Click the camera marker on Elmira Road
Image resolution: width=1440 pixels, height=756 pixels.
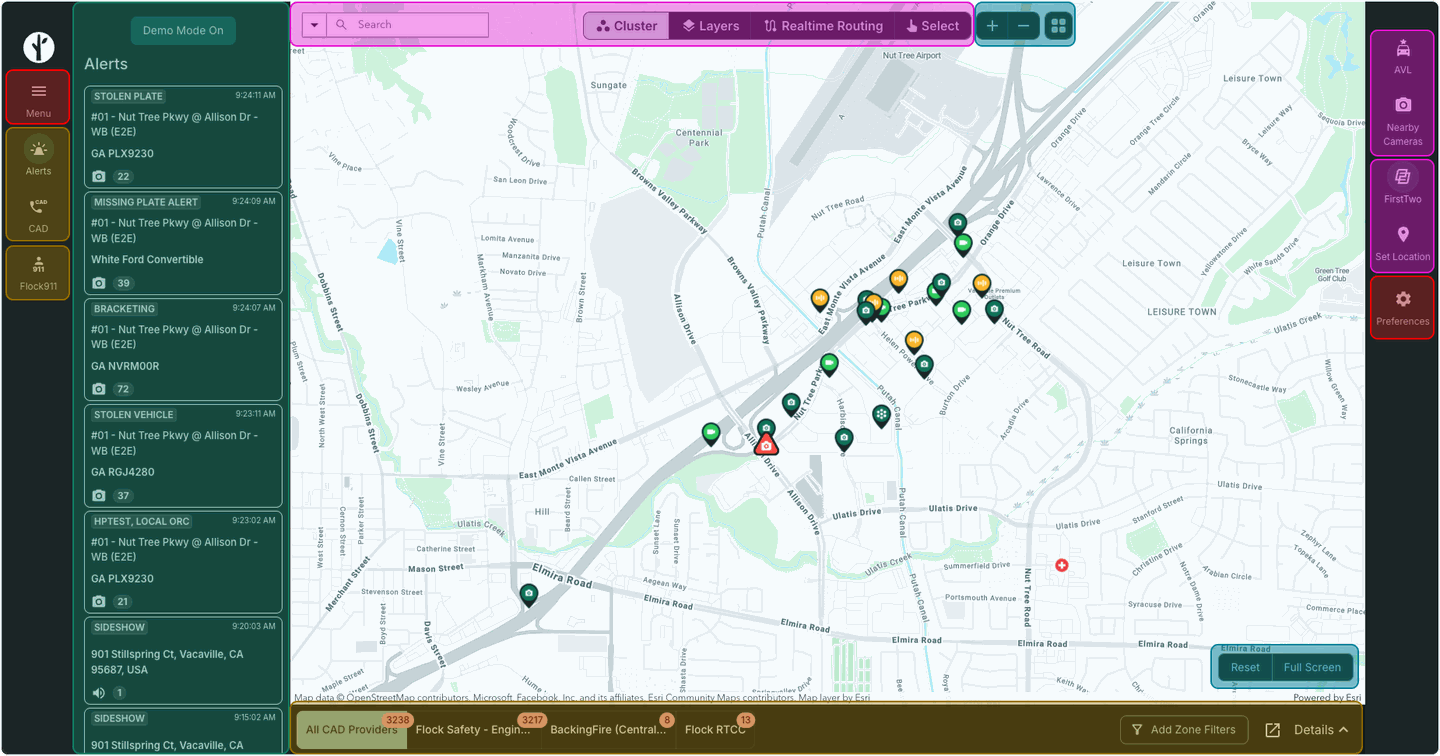tap(529, 595)
